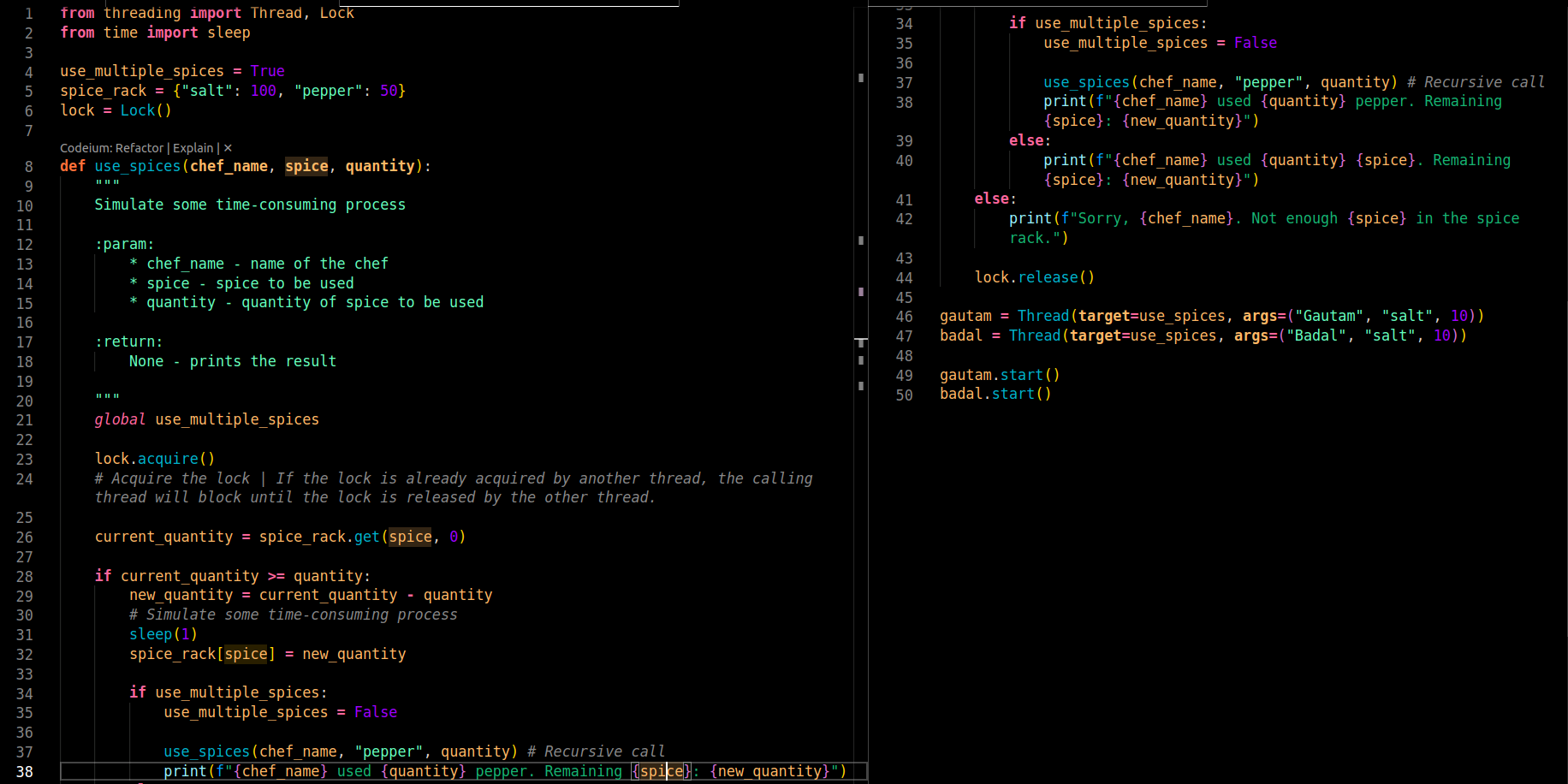Click 'gautam.start()' on line 49

[x=1000, y=375]
